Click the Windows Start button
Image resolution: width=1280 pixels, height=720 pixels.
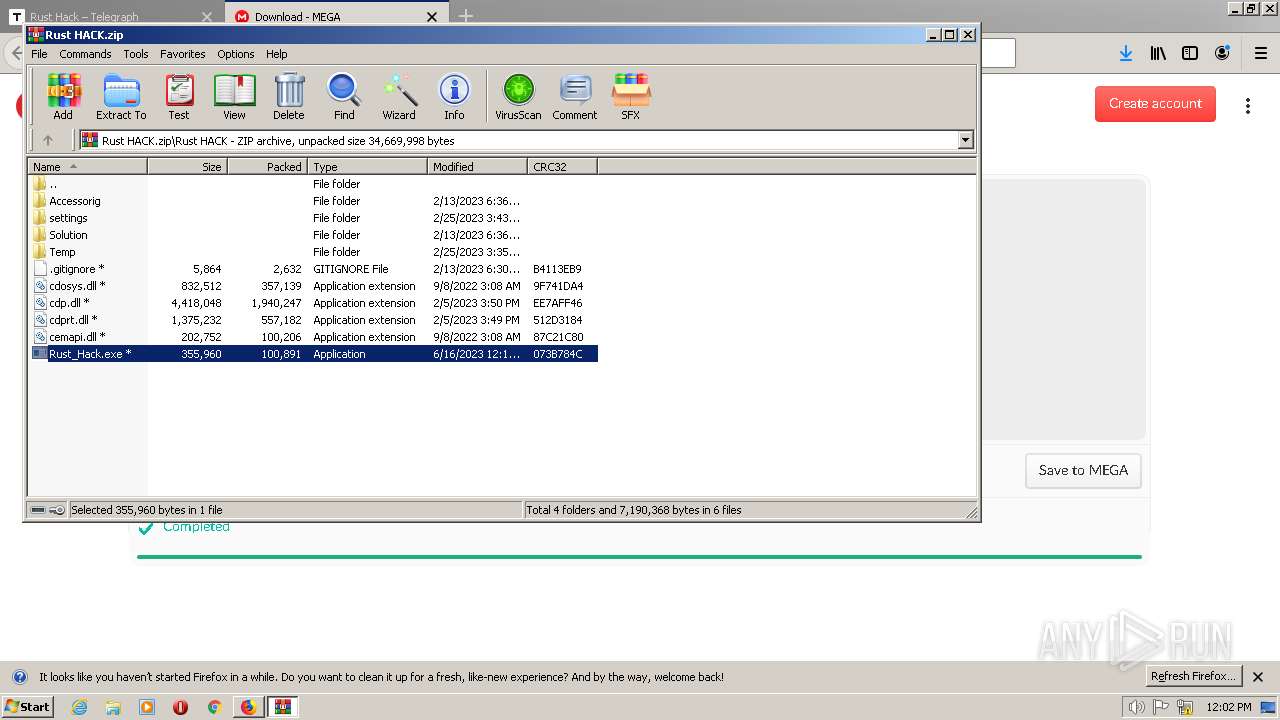pos(27,707)
